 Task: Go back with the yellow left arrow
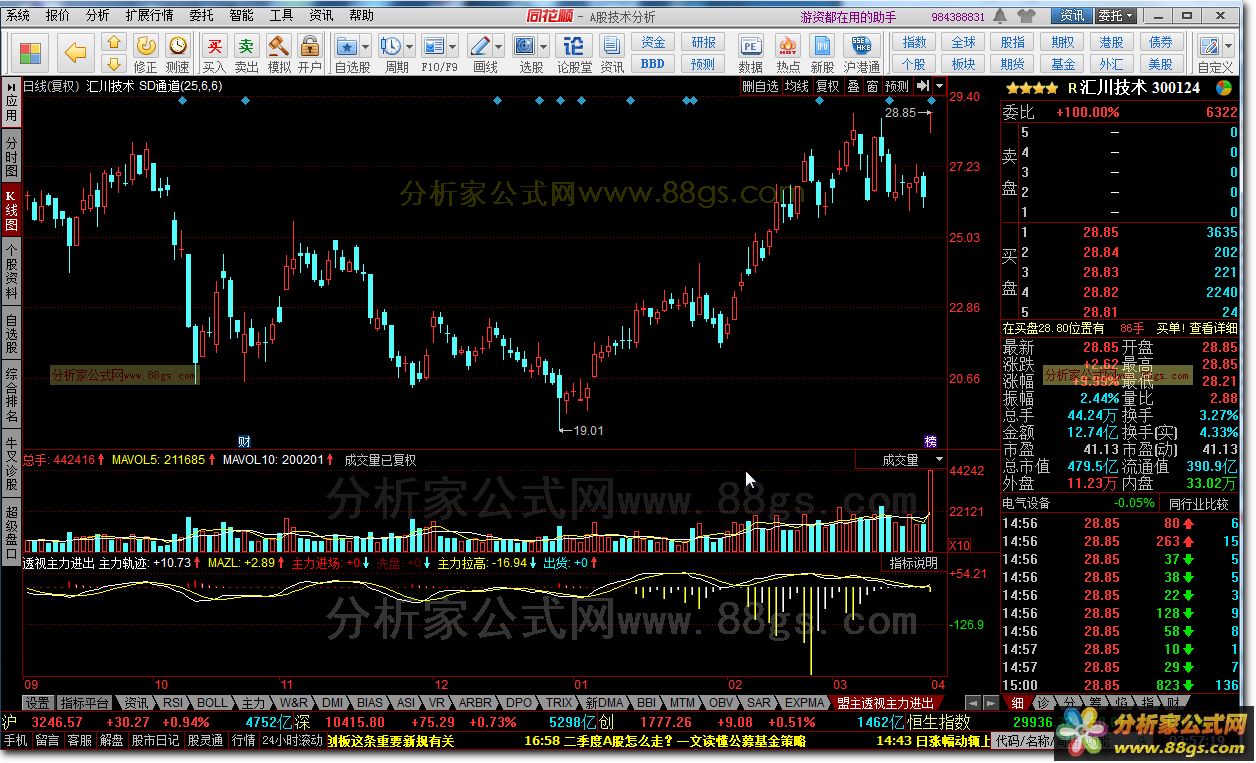76,53
